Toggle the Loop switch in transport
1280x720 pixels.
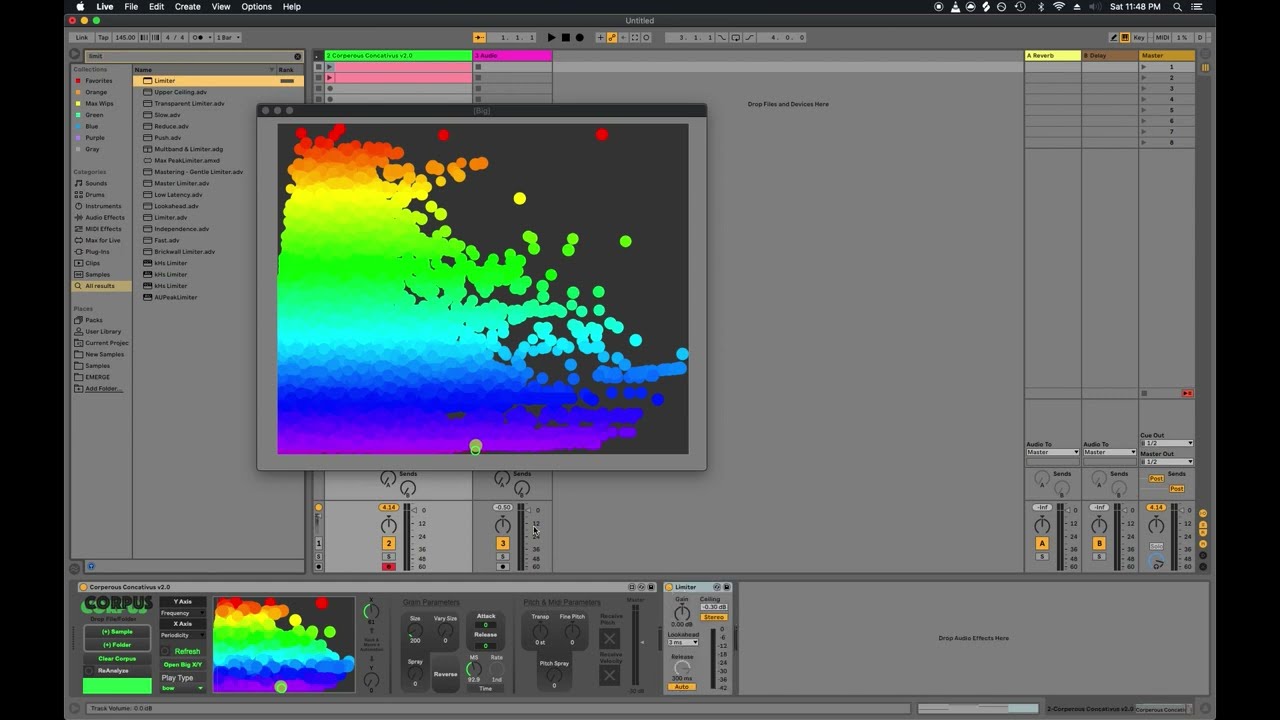[735, 37]
